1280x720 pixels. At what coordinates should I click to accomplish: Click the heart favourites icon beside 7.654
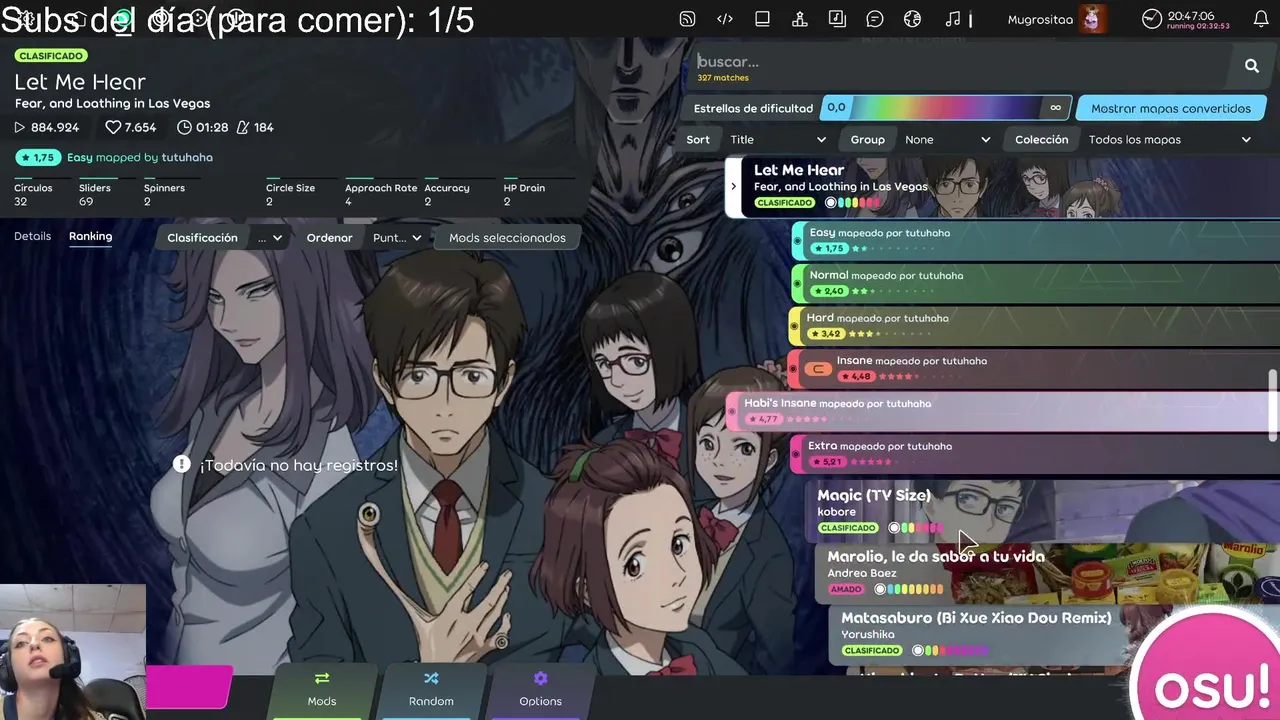(x=113, y=127)
